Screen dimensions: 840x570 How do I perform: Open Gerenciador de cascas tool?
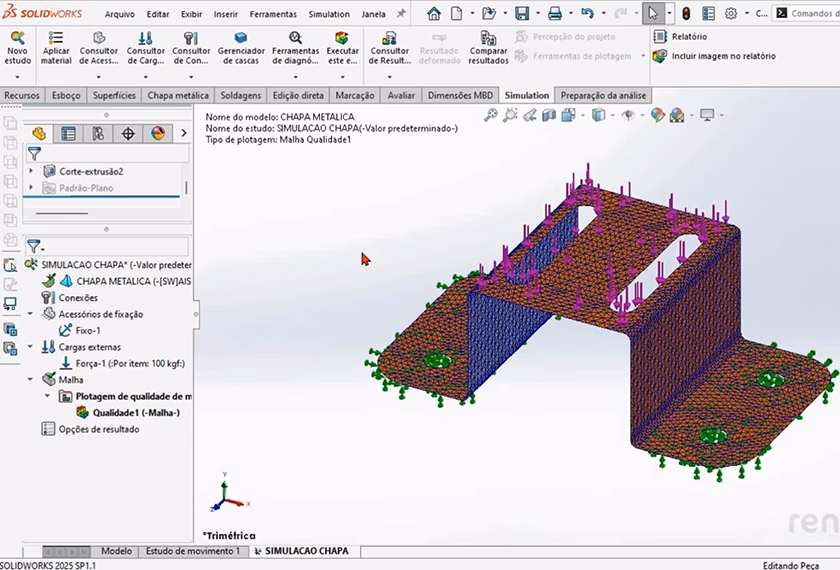point(241,37)
